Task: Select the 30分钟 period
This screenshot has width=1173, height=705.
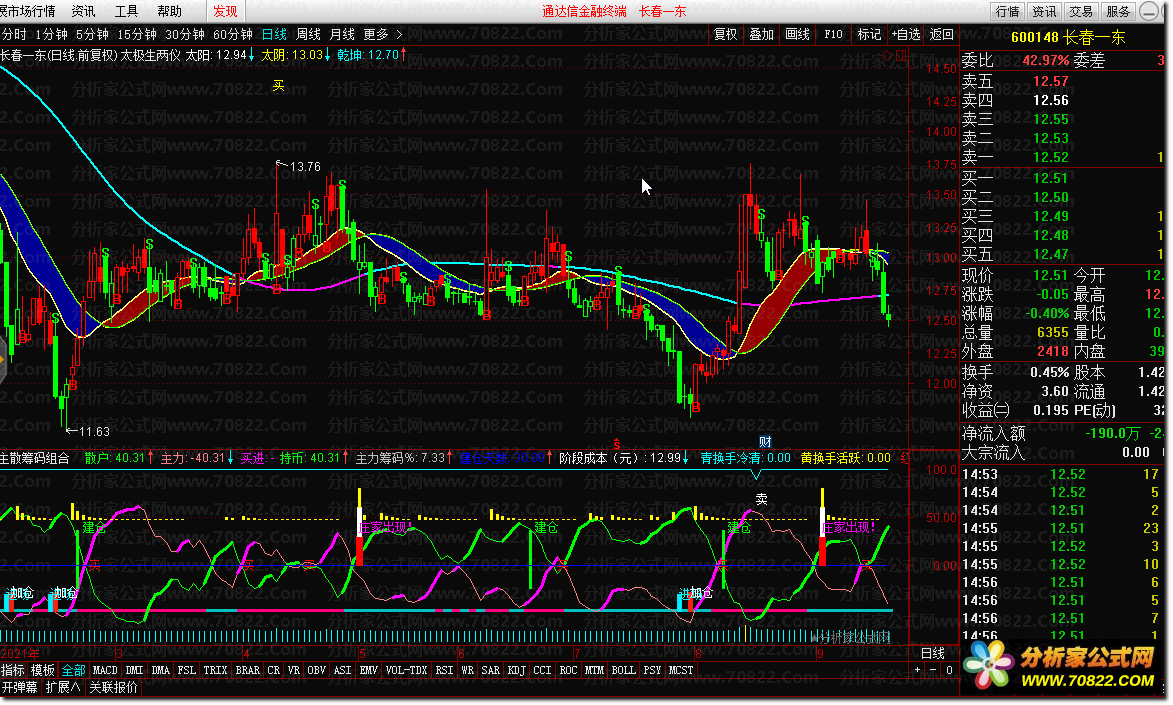Action: coord(185,34)
